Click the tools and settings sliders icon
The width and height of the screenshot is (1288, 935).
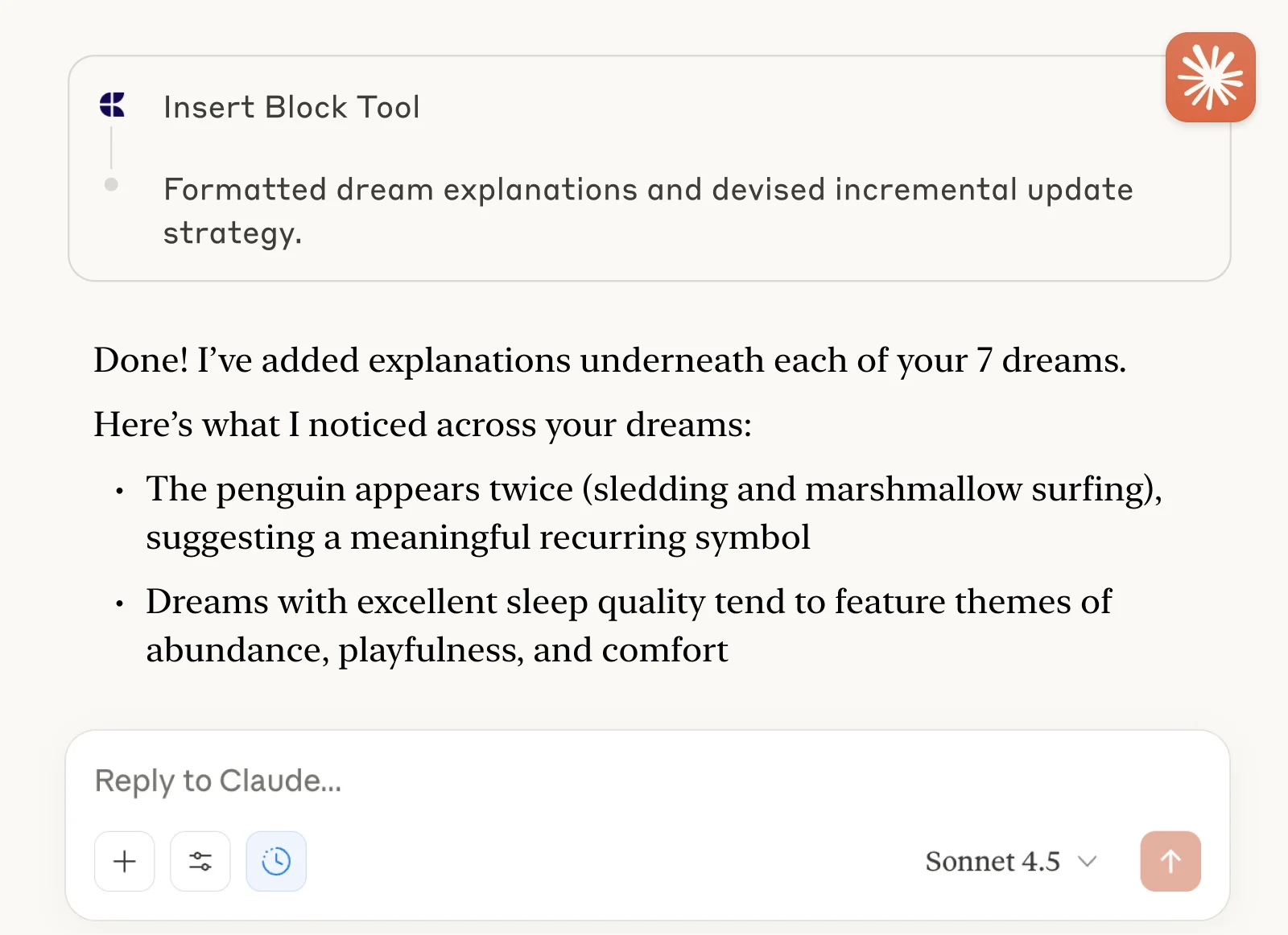coord(200,861)
